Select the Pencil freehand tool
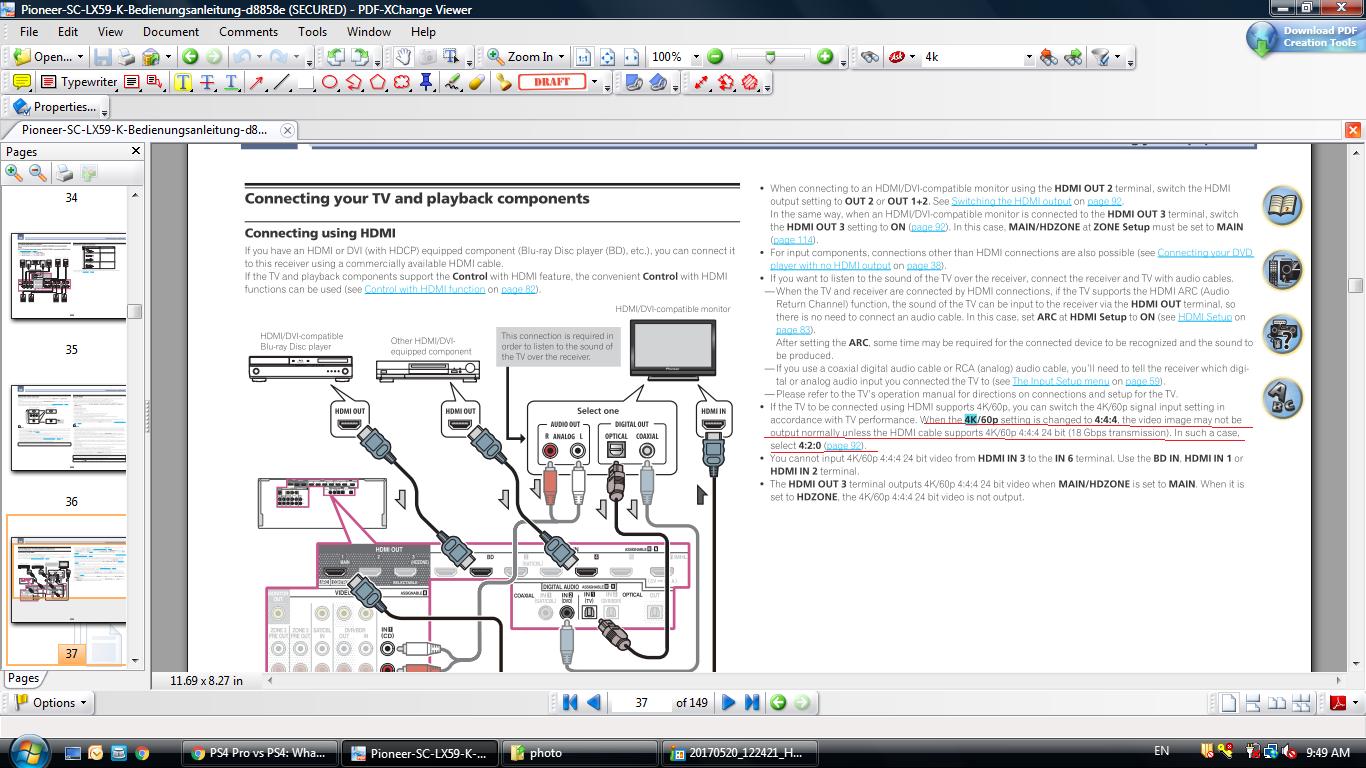The image size is (1366, 768). coord(452,82)
